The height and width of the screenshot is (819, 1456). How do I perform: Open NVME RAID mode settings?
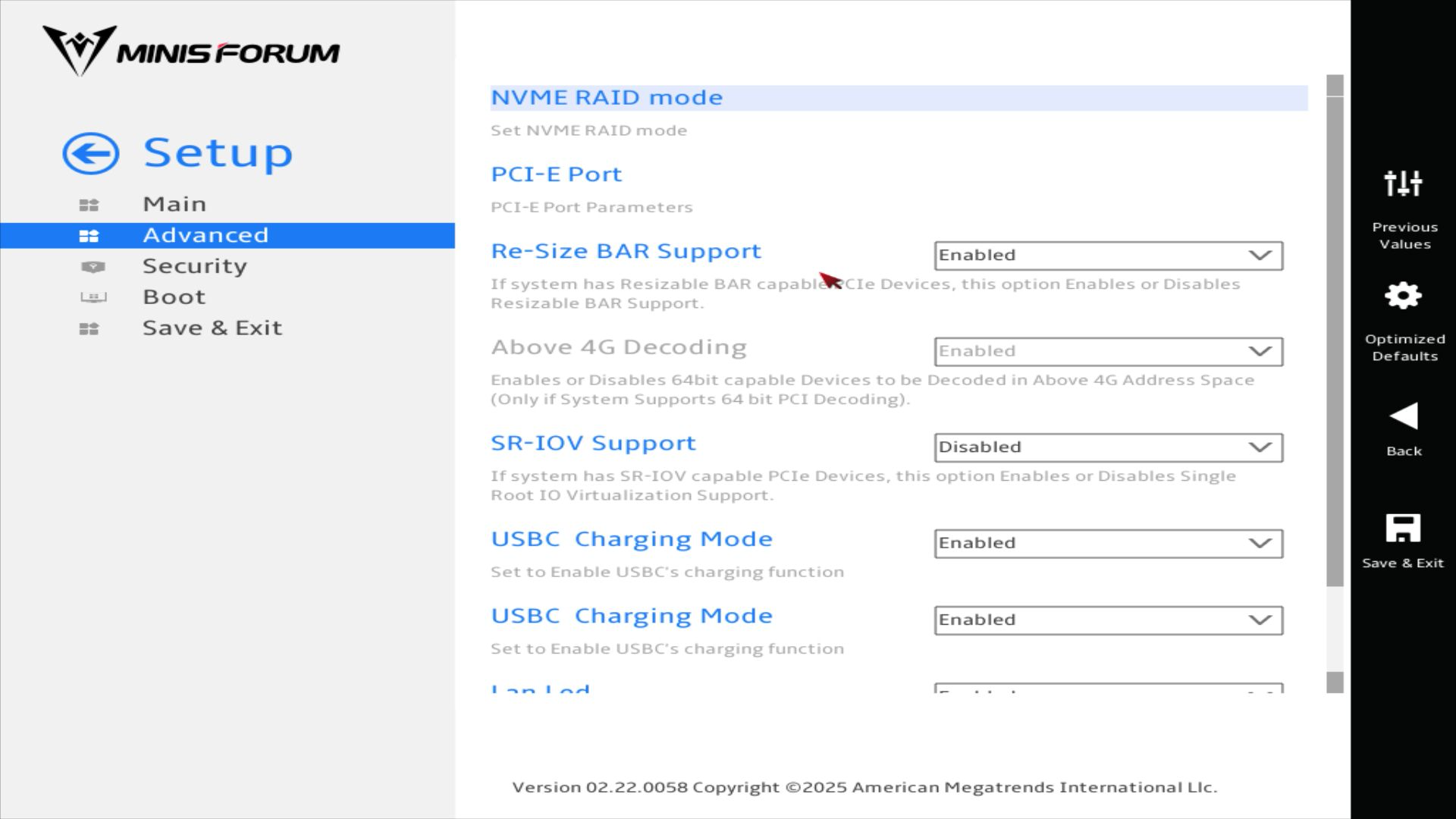tap(607, 98)
